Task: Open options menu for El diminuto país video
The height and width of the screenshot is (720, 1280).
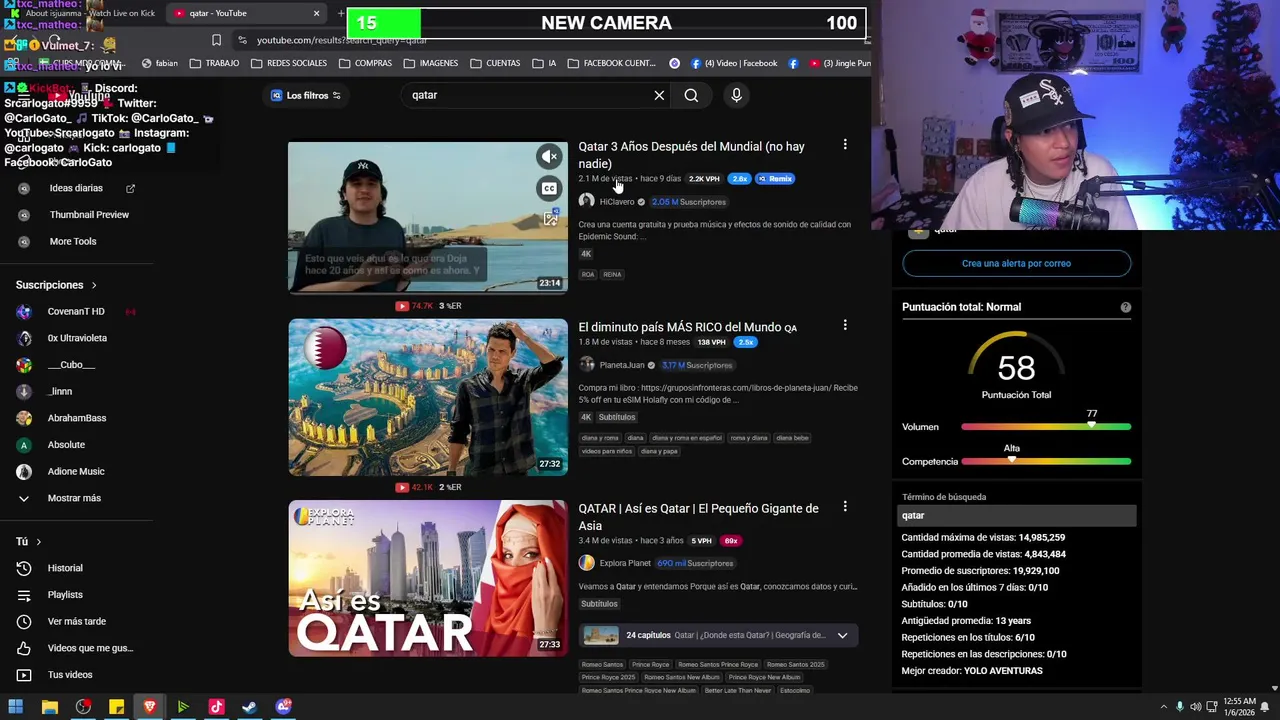Action: tap(845, 325)
